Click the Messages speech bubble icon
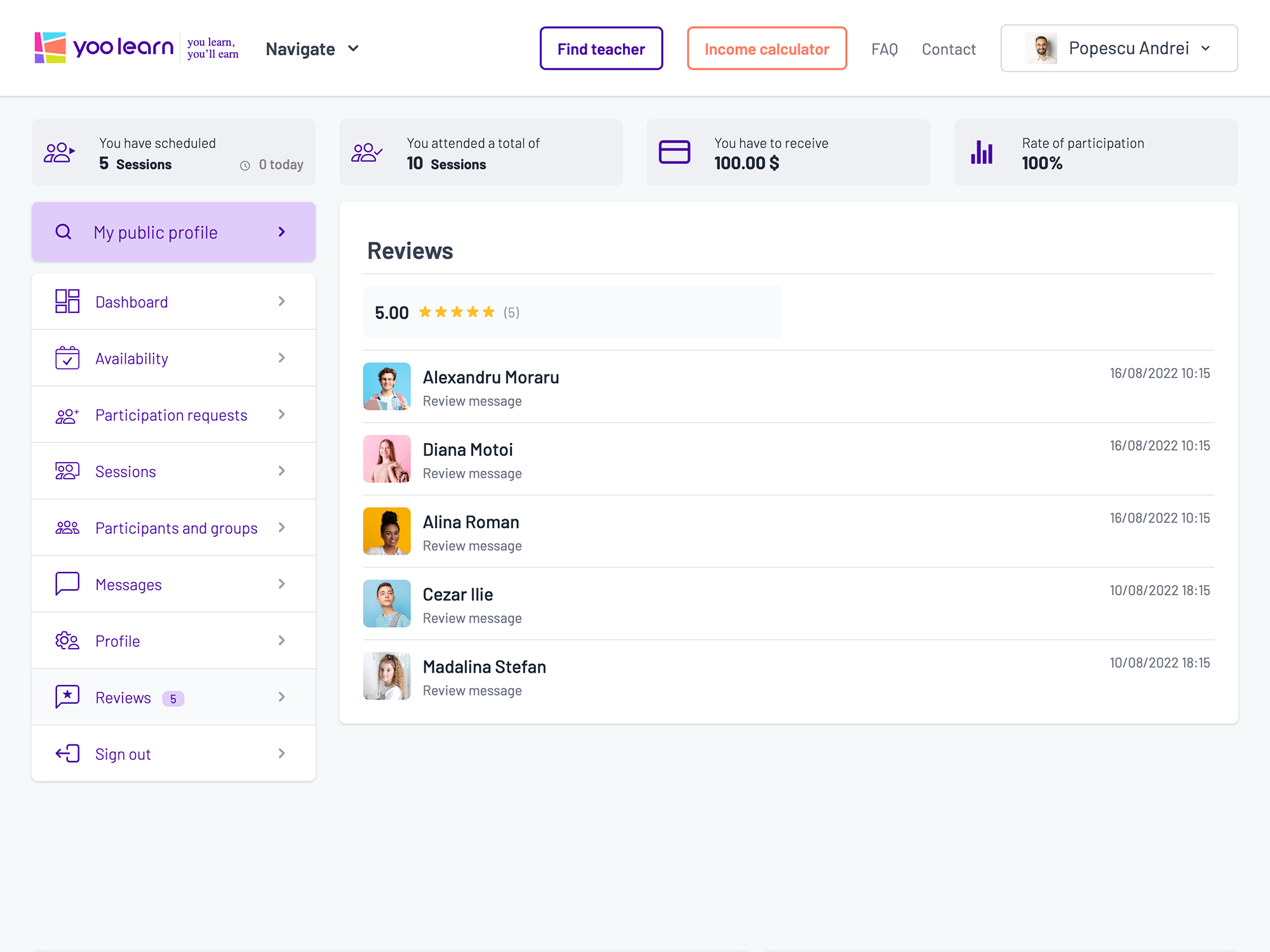 click(x=67, y=584)
